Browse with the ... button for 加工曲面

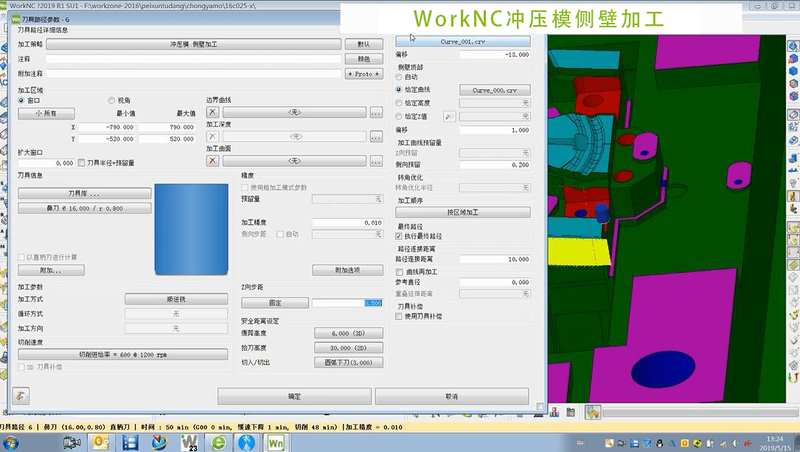coord(377,161)
